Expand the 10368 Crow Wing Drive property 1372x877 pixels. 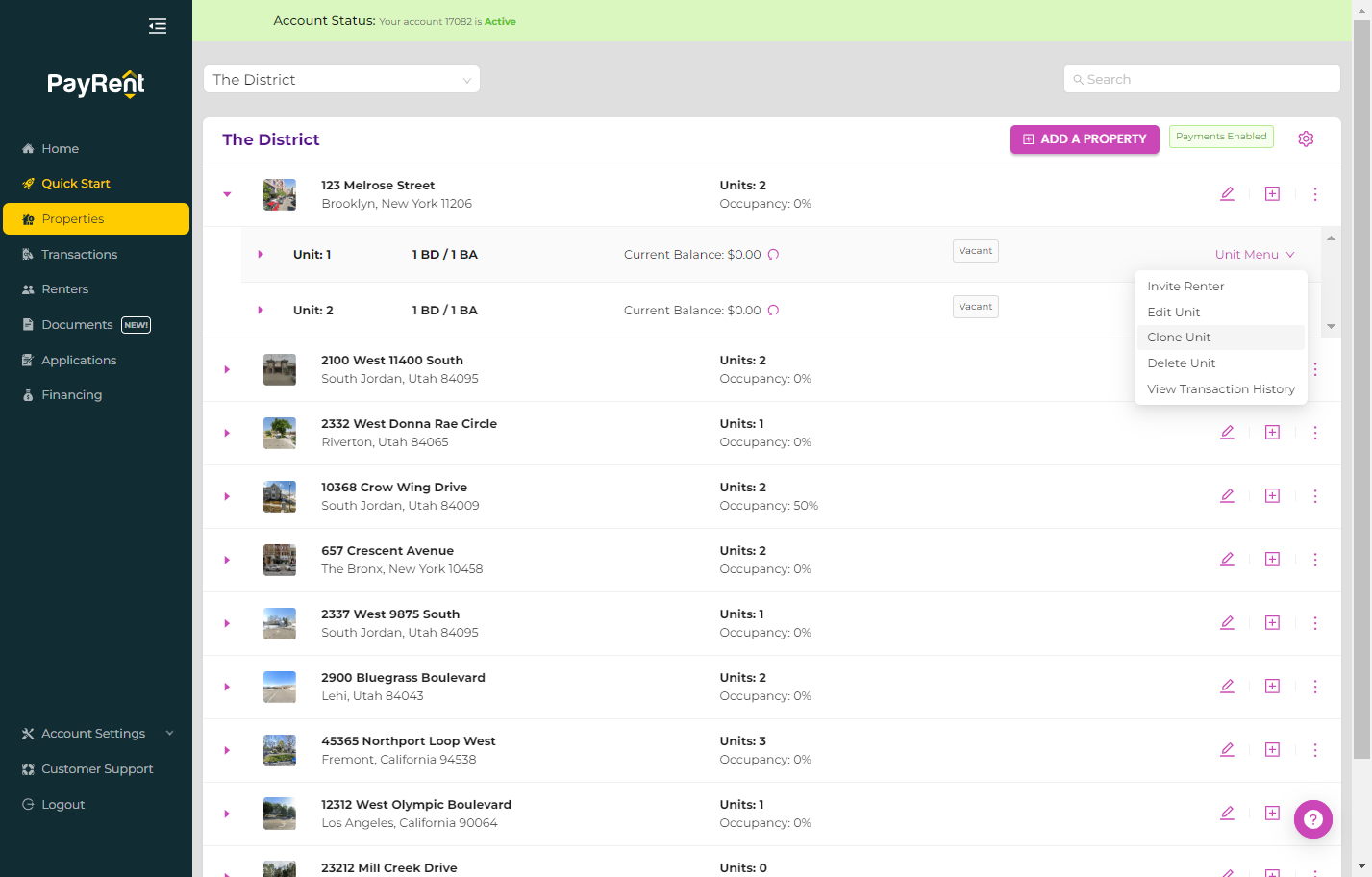[x=227, y=496]
